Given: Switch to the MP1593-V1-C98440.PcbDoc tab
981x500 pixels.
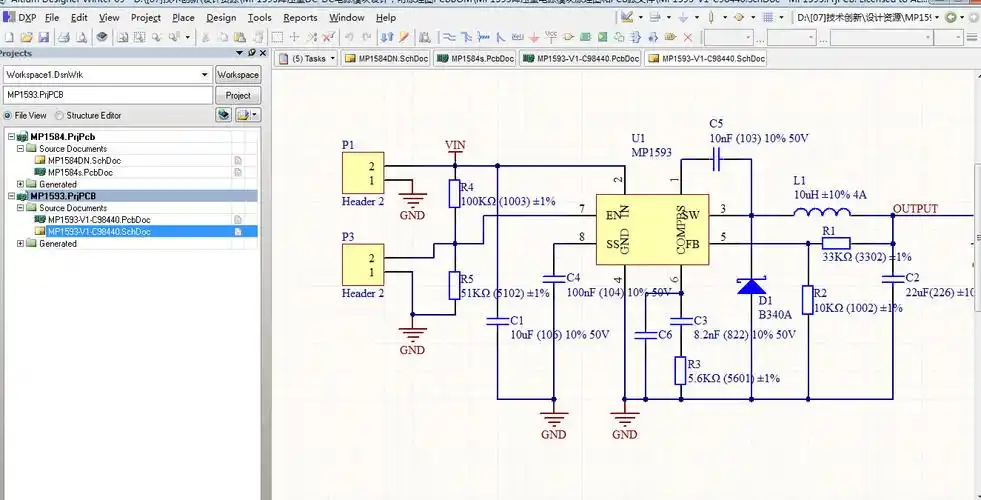Looking at the screenshot, I should (582, 59).
